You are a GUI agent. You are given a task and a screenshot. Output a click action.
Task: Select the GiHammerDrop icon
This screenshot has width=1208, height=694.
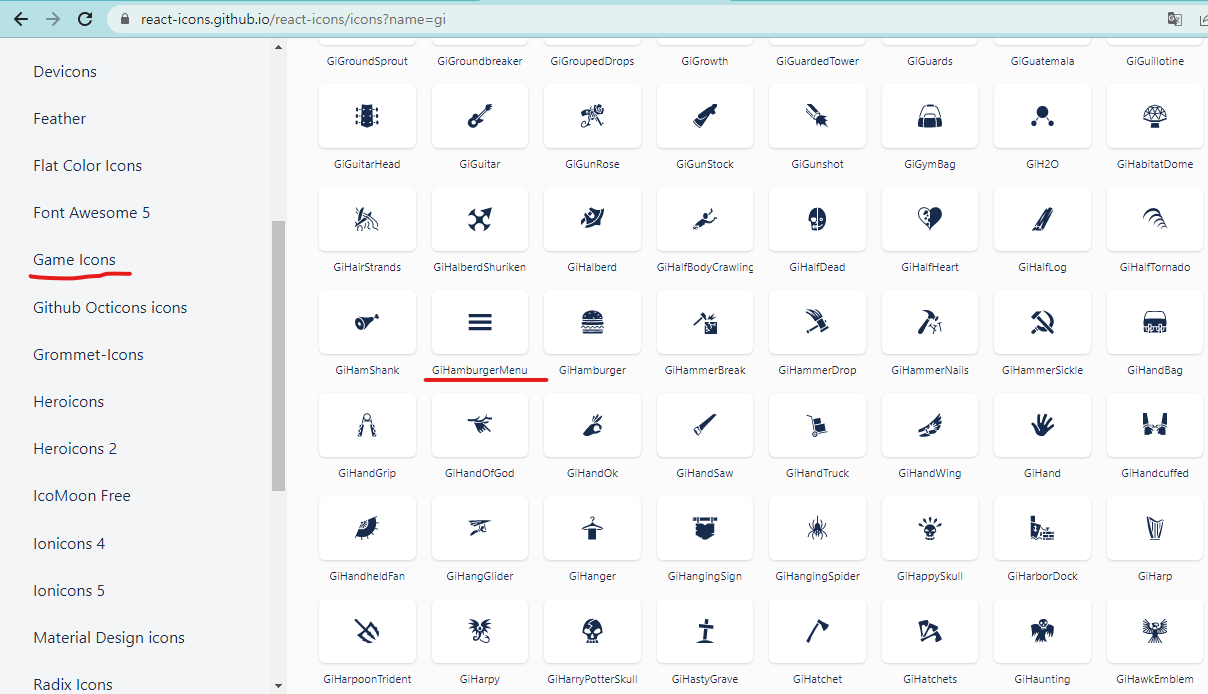click(817, 322)
